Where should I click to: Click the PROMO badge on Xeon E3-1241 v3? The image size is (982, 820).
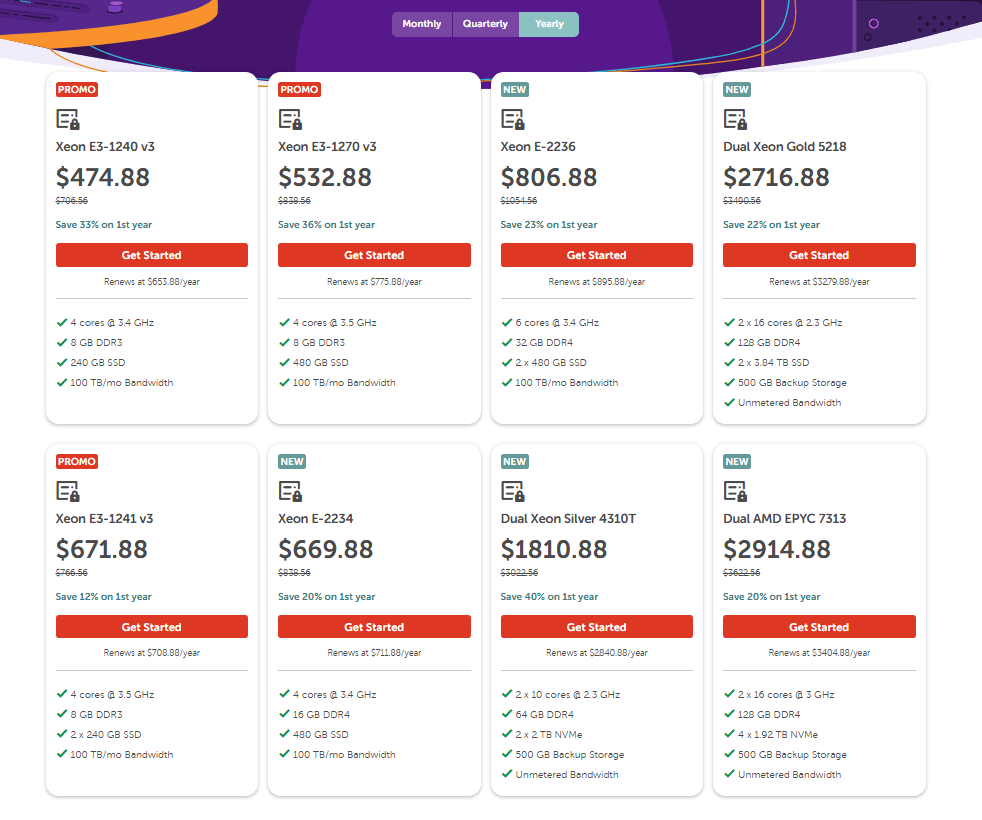76,461
